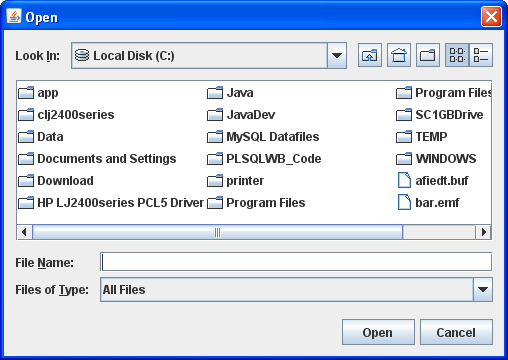This screenshot has height=360, width=508.
Task: Click the Program Files icon below printer
Action: [215, 203]
